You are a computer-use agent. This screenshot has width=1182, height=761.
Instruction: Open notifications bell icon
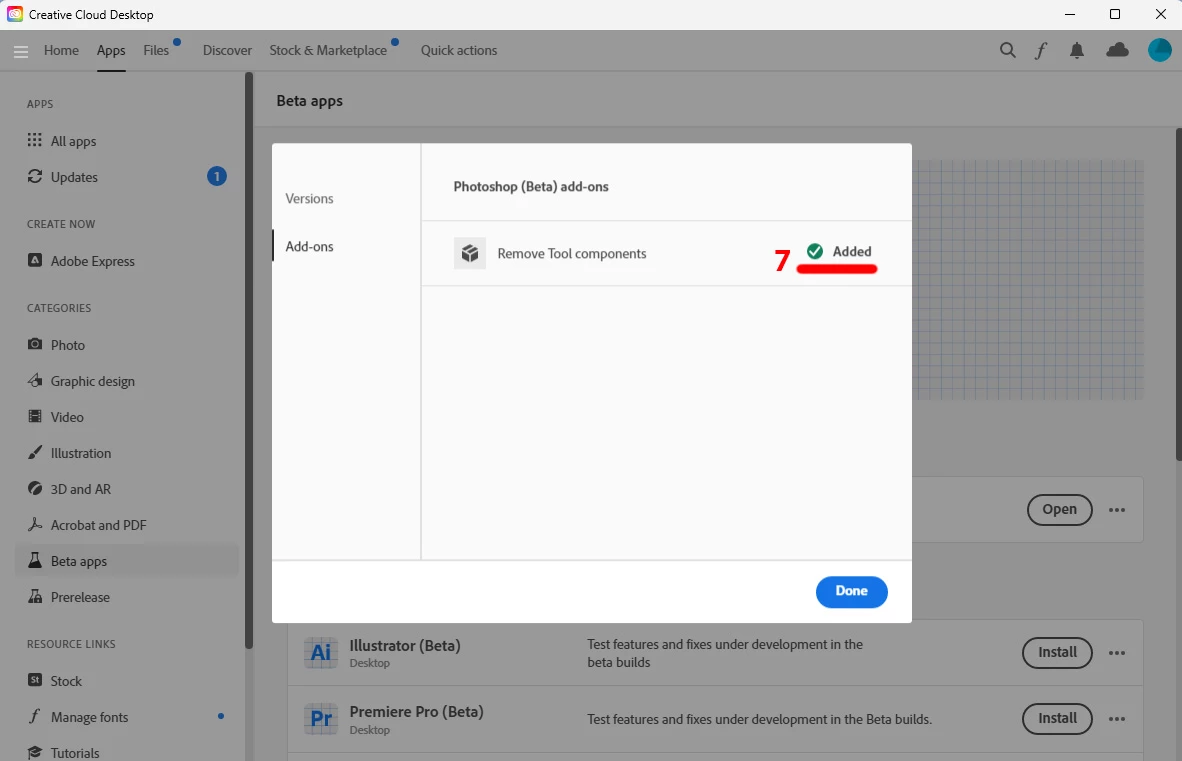coord(1077,50)
